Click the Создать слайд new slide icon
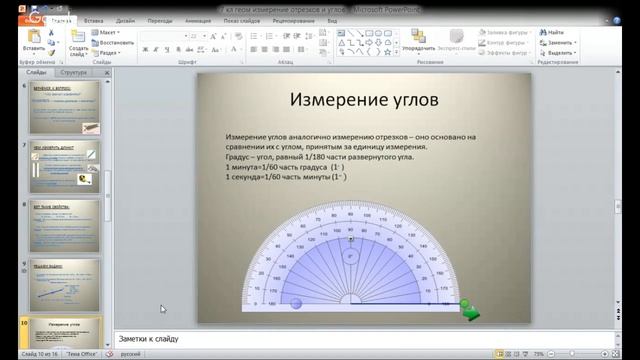This screenshot has width=640, height=360. (78, 37)
